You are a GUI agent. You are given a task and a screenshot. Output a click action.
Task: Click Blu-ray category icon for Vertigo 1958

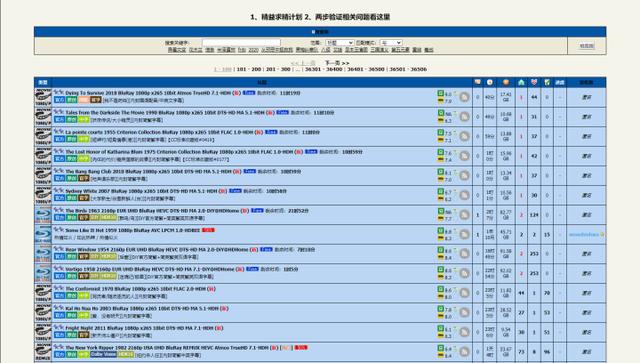[x=43, y=273]
